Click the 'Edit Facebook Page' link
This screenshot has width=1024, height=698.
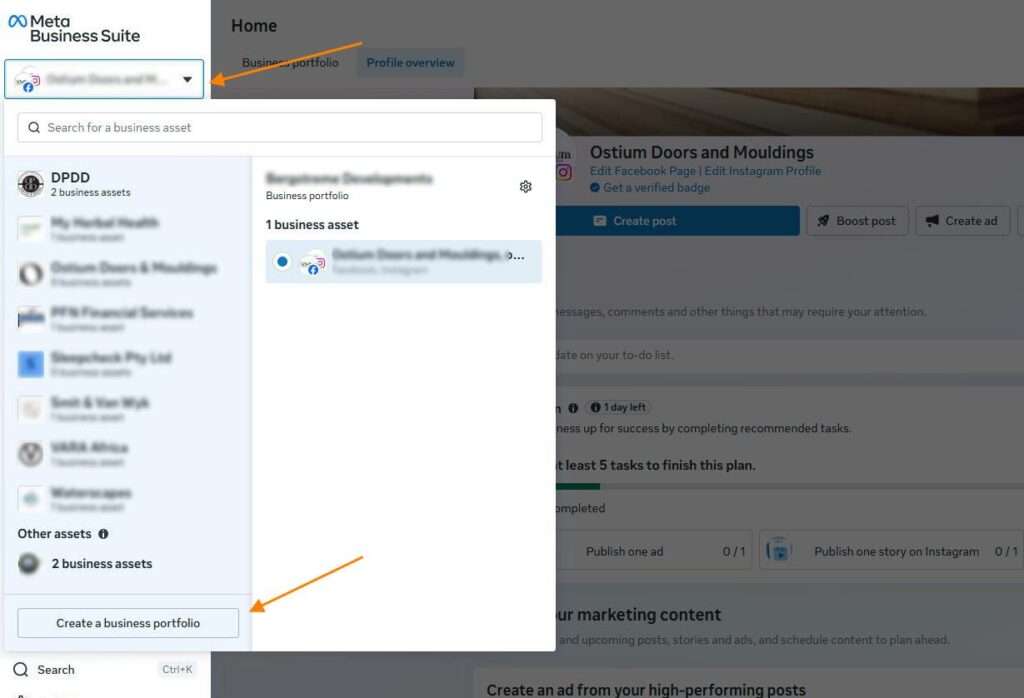[x=643, y=171]
